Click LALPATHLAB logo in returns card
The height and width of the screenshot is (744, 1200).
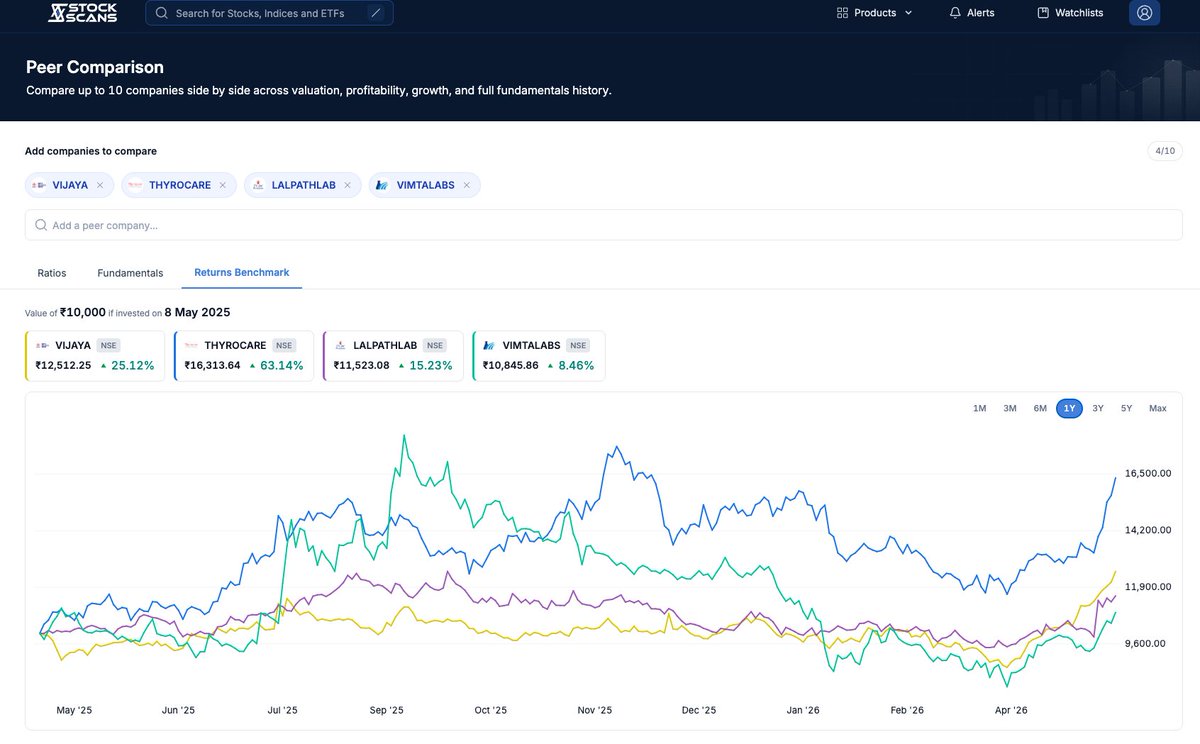(x=340, y=345)
